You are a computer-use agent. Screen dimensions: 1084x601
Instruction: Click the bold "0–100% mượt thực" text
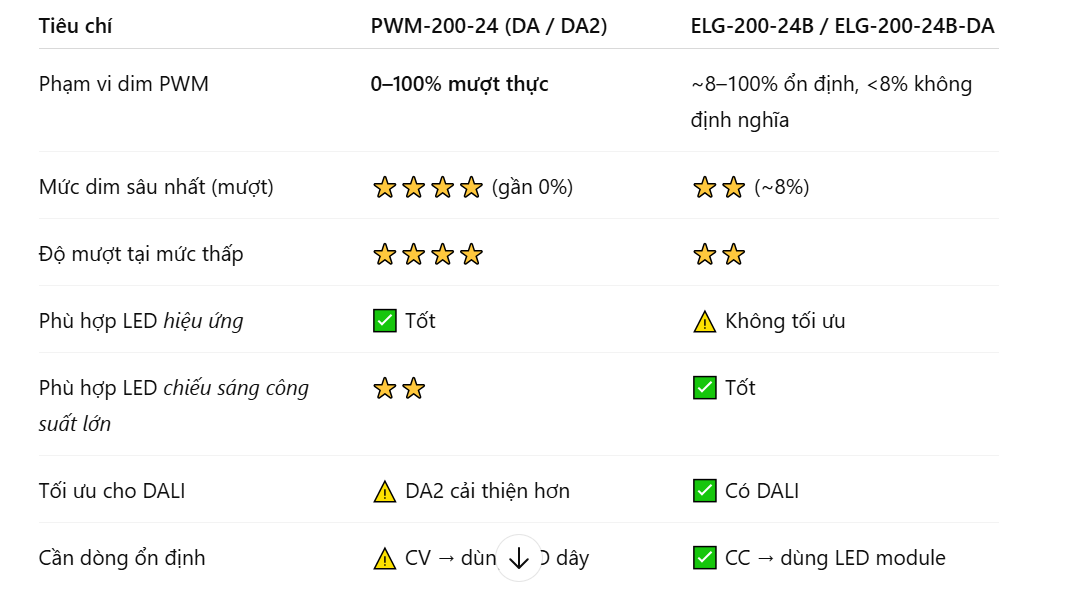459,84
